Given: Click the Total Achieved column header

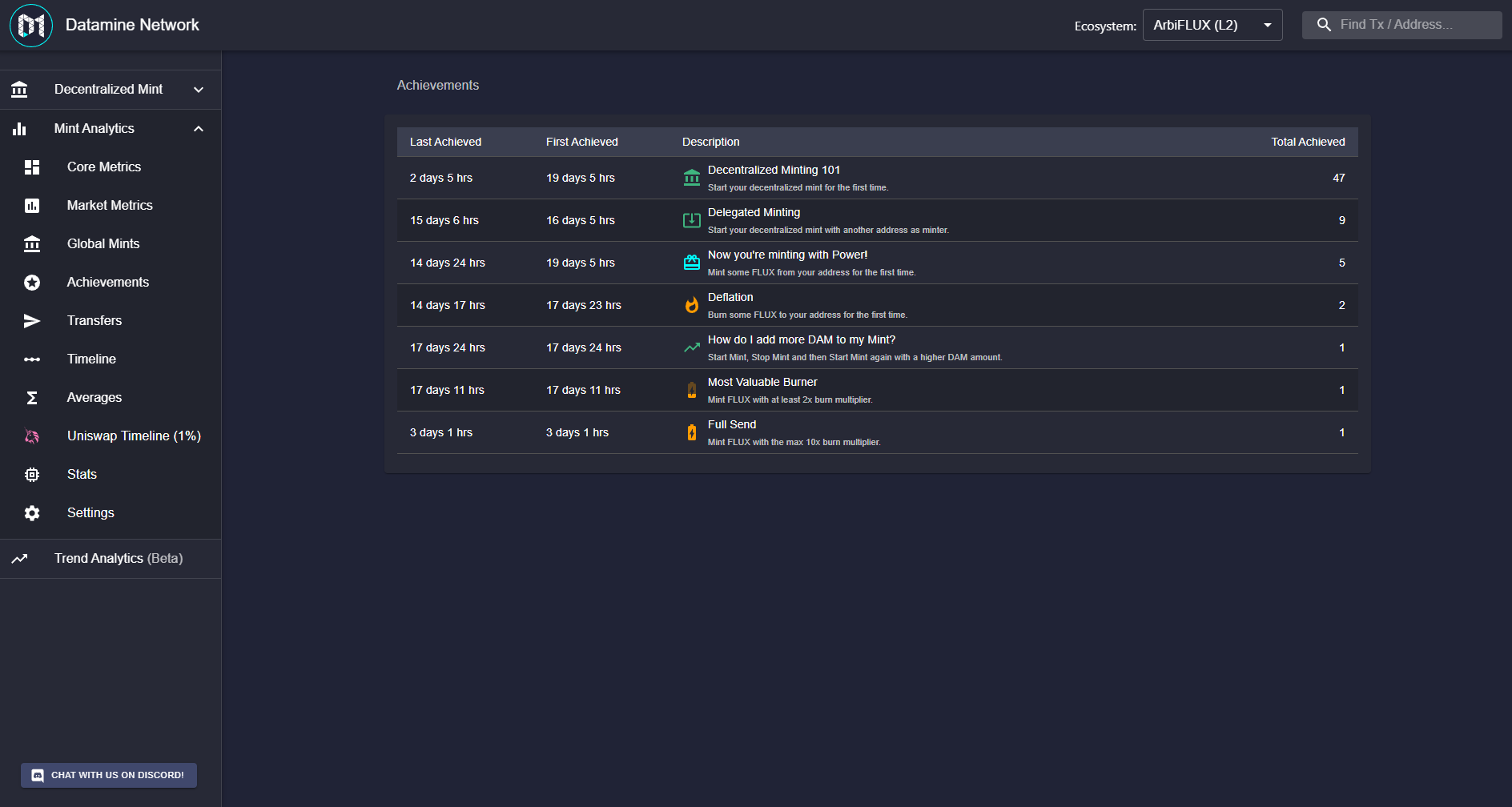Looking at the screenshot, I should pos(1308,142).
